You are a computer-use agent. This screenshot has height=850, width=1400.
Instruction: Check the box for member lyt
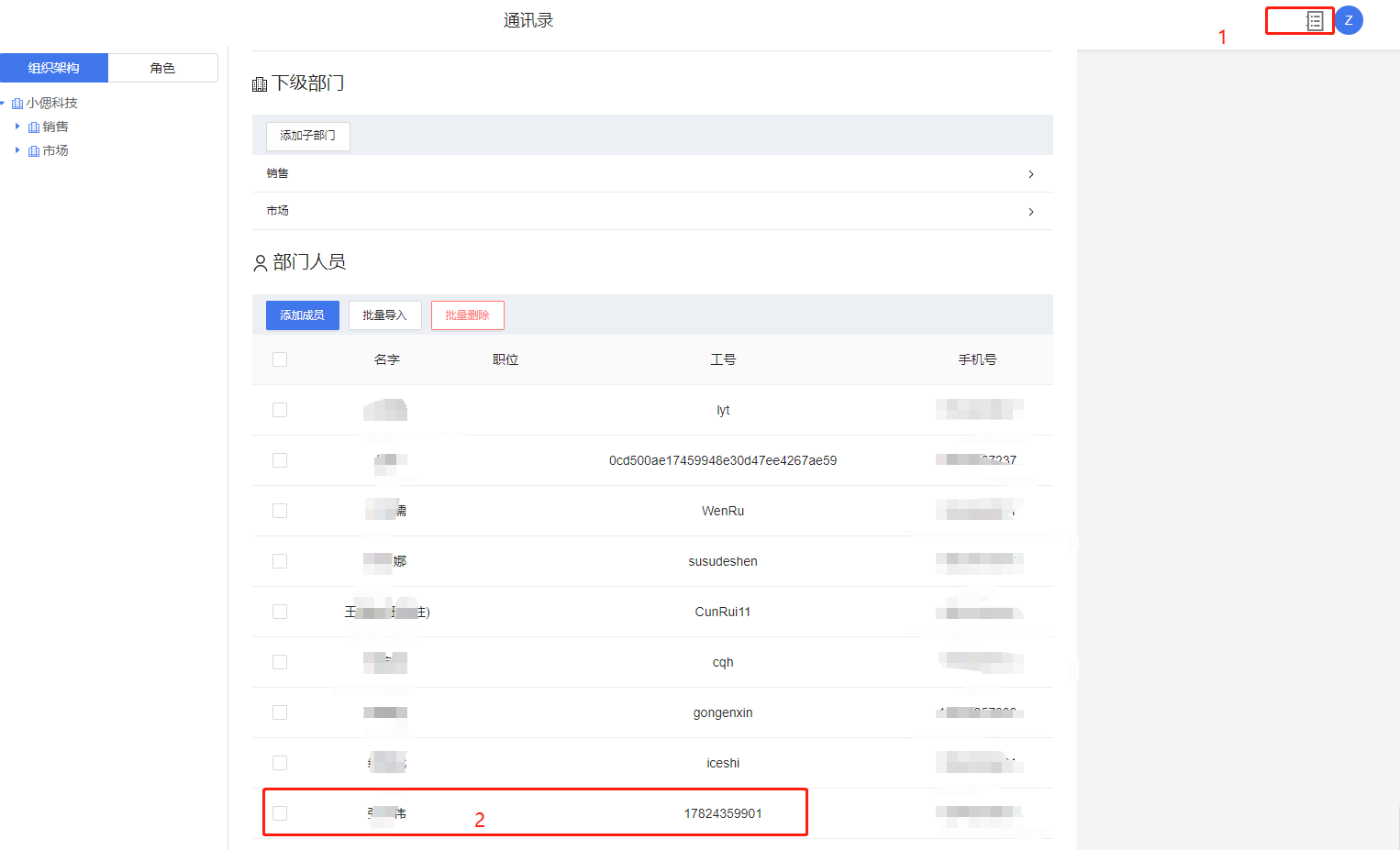pos(280,410)
